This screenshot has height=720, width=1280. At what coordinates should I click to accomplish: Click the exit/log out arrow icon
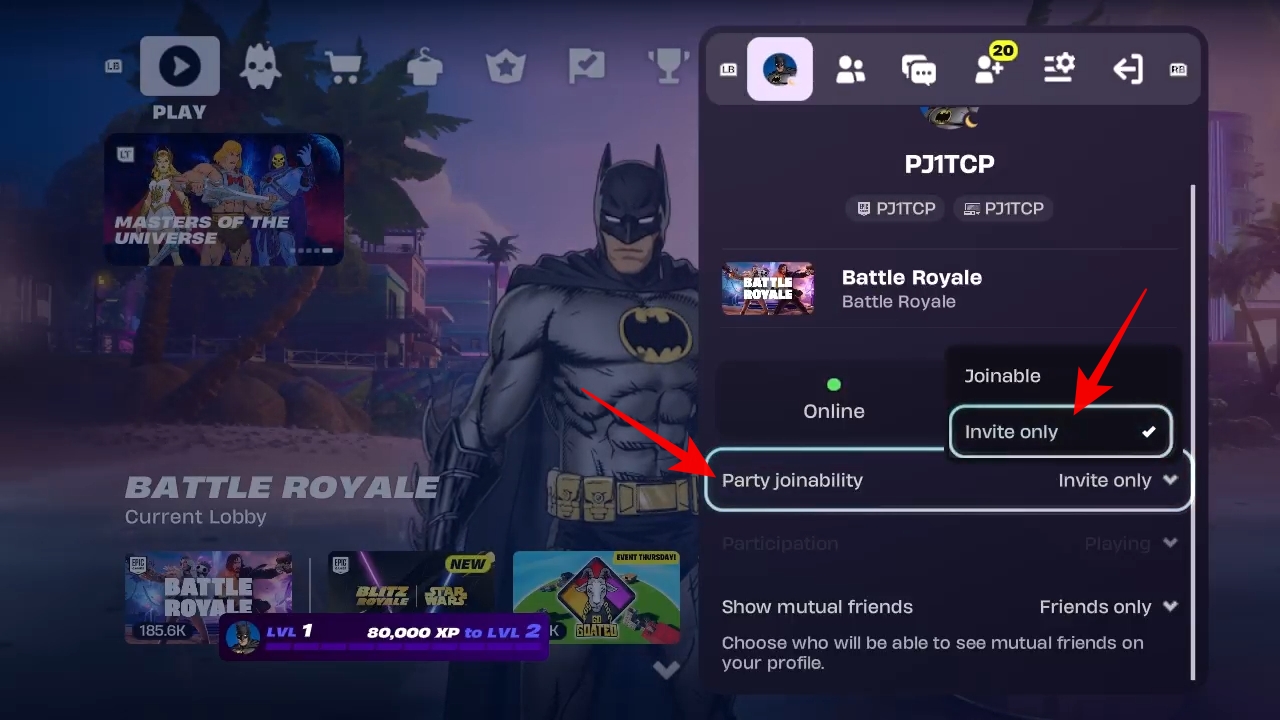1128,69
